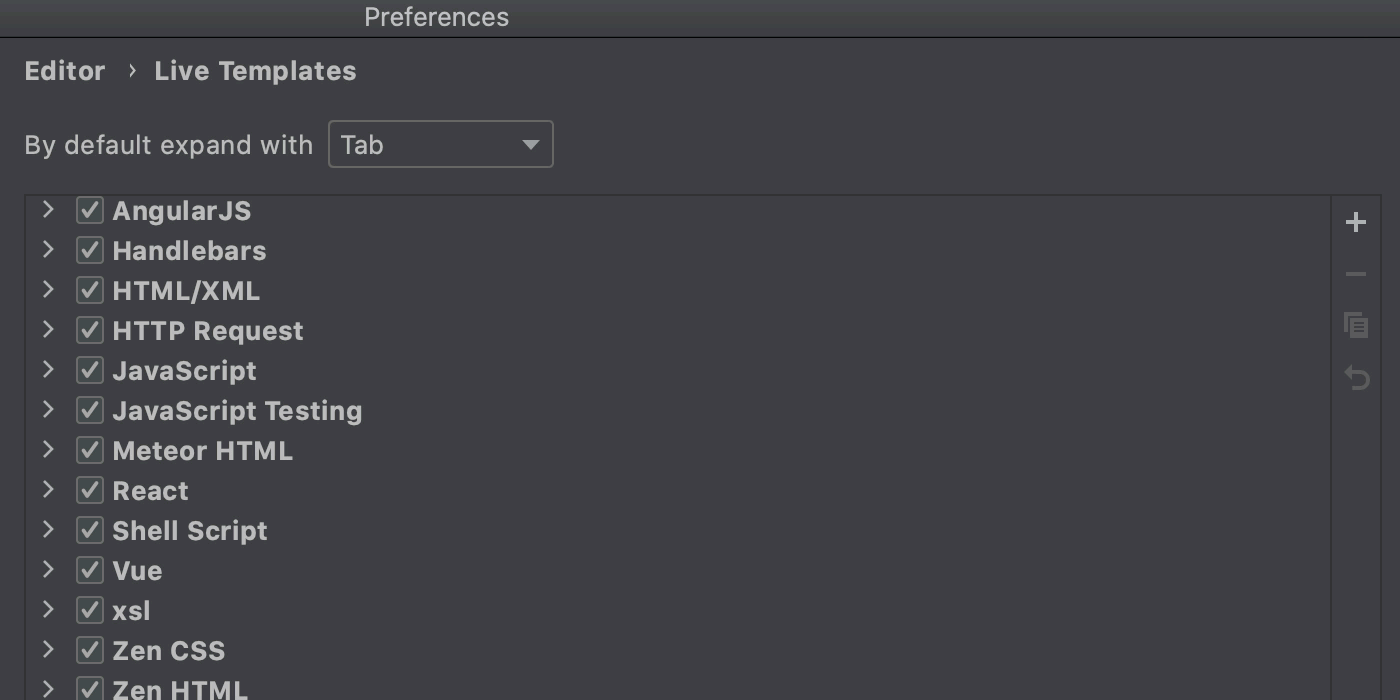Image resolution: width=1400 pixels, height=700 pixels.
Task: Click the revert arrow icon
Action: tap(1356, 378)
